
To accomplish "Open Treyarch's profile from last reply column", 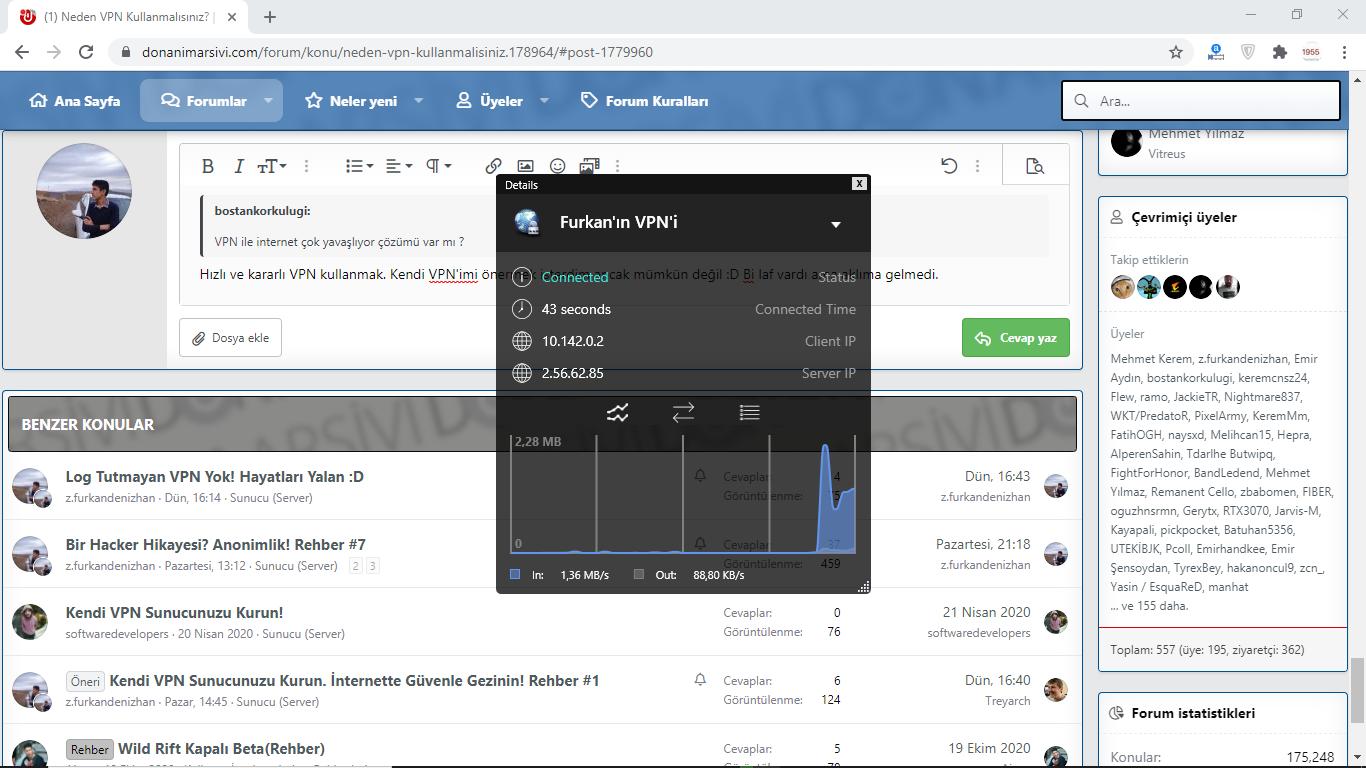I will 1008,701.
